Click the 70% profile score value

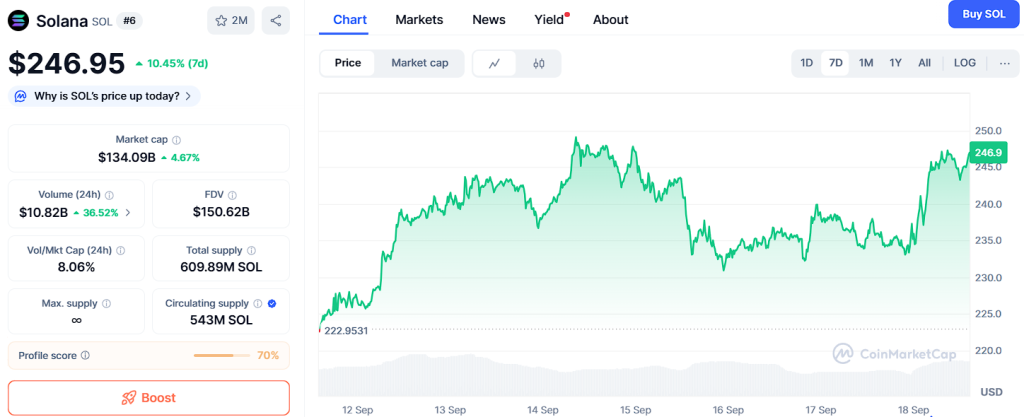pyautogui.click(x=268, y=356)
